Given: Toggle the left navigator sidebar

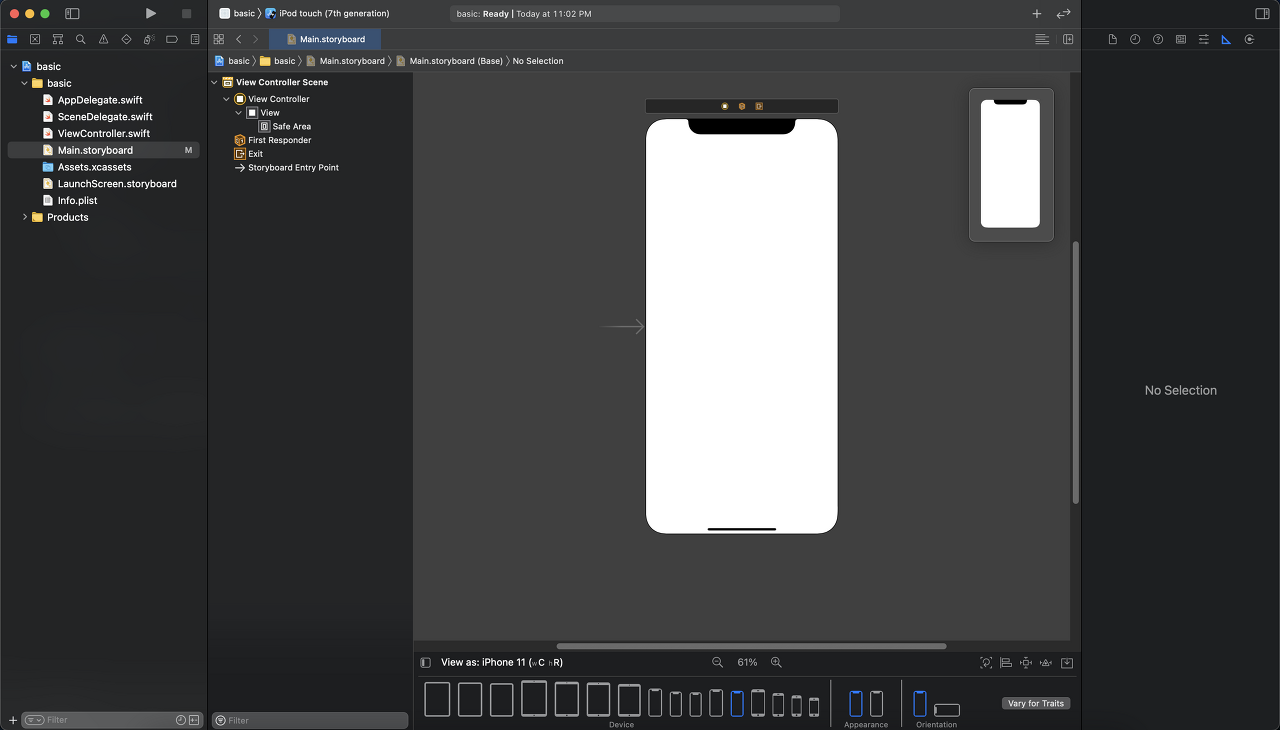Looking at the screenshot, I should pos(72,13).
